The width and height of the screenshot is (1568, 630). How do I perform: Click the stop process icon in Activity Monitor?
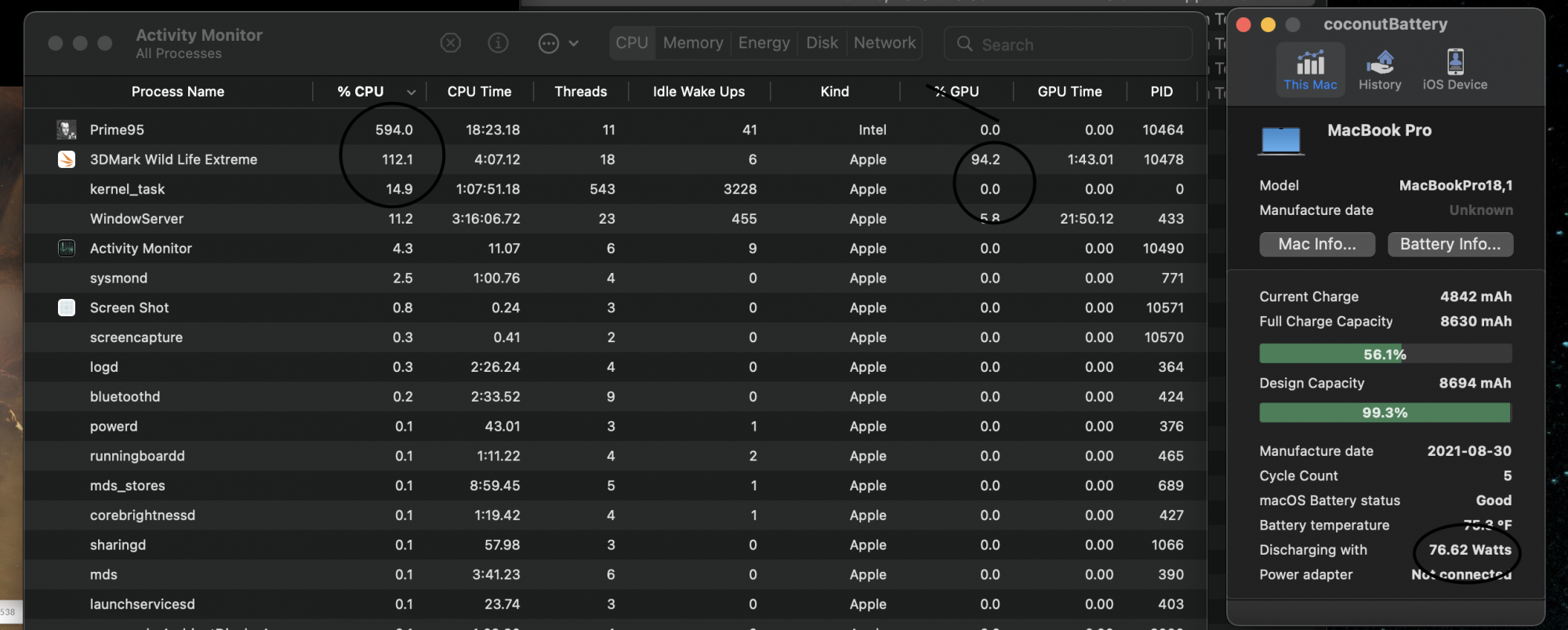coord(450,43)
